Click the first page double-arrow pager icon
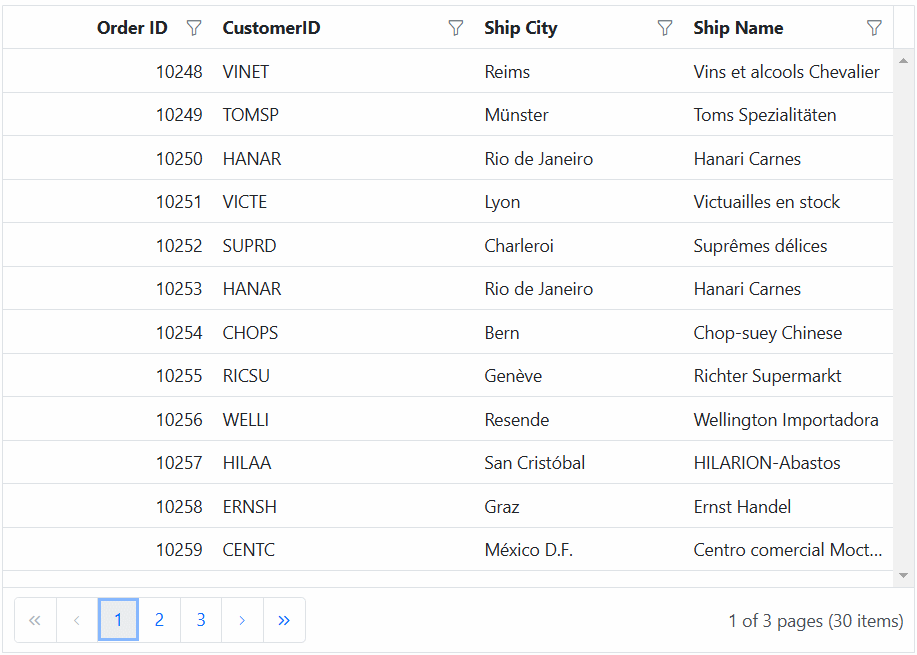The height and width of the screenshot is (655, 917). click(35, 620)
